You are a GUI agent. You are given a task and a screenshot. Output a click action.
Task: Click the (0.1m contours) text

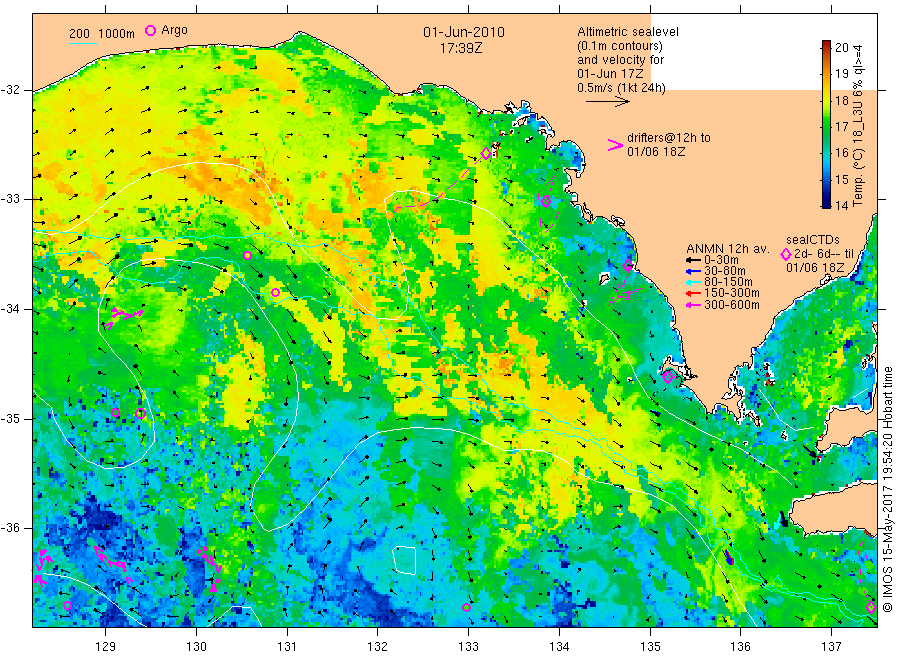click(x=620, y=46)
